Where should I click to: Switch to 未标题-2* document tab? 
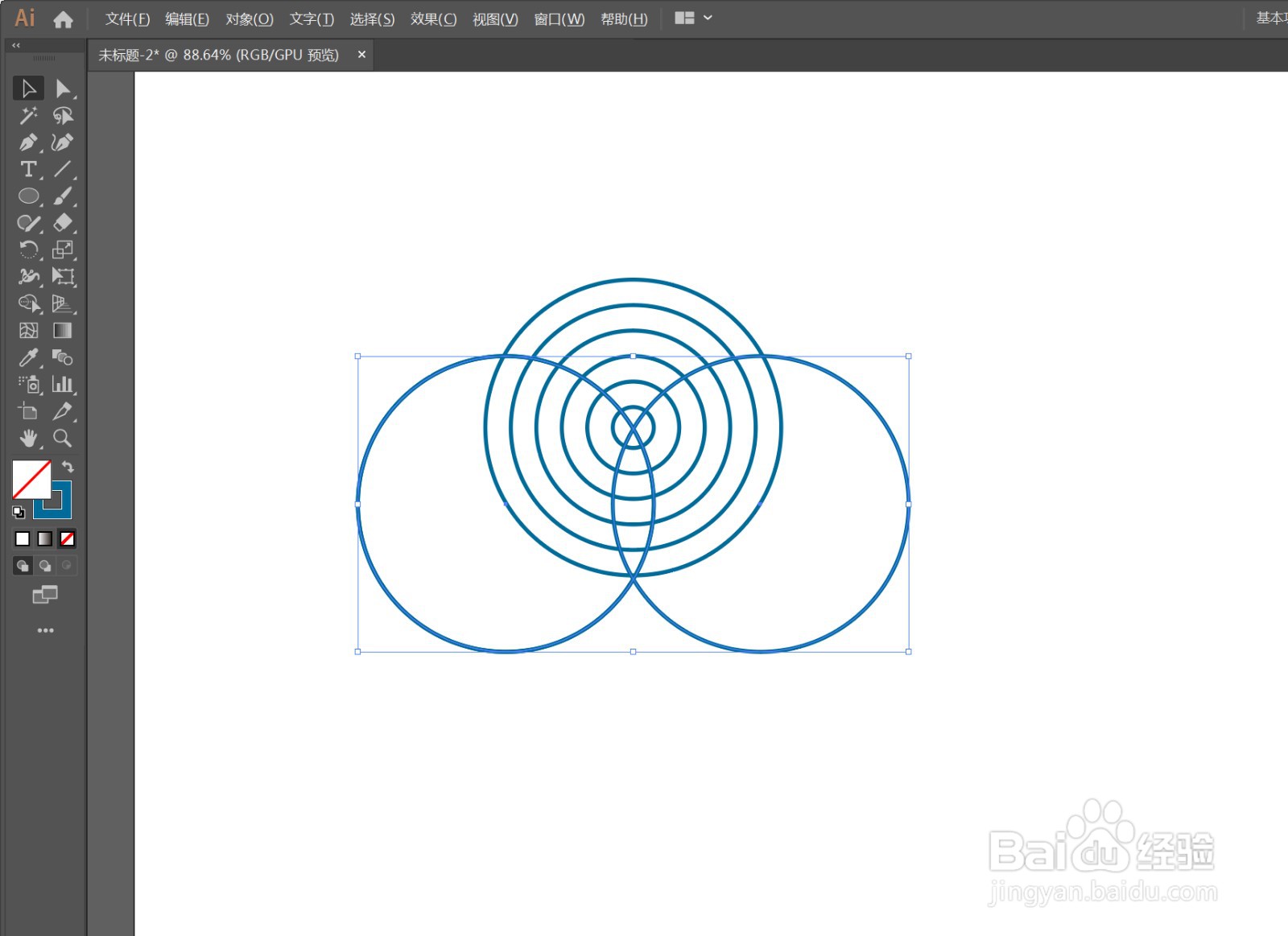218,55
